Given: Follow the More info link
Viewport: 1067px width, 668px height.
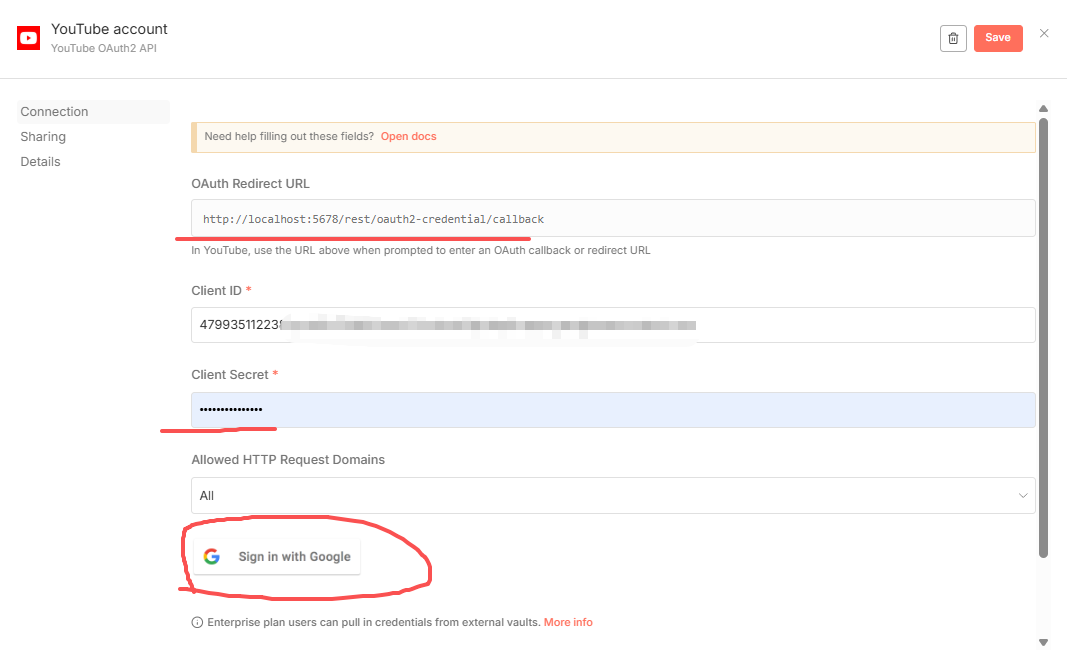Looking at the screenshot, I should tap(568, 623).
